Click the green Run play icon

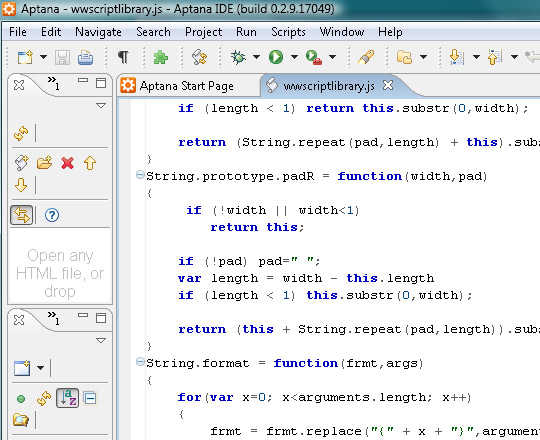(x=276, y=57)
